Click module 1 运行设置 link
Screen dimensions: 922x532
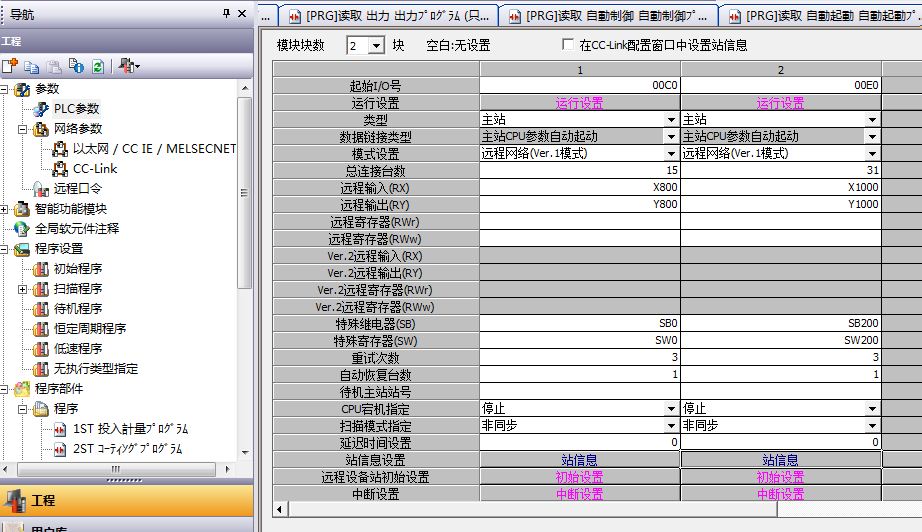click(579, 103)
